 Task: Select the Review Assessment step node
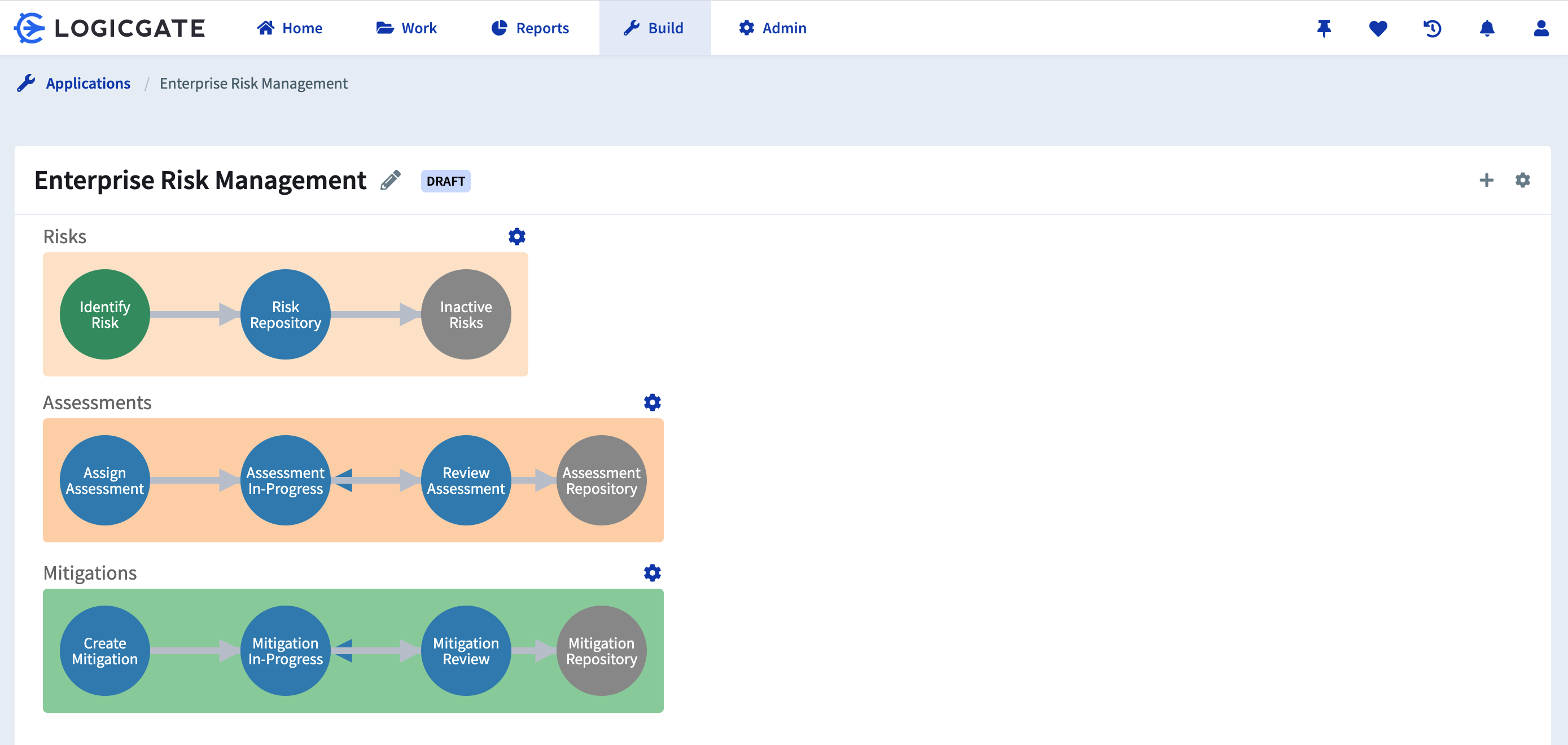[x=466, y=480]
